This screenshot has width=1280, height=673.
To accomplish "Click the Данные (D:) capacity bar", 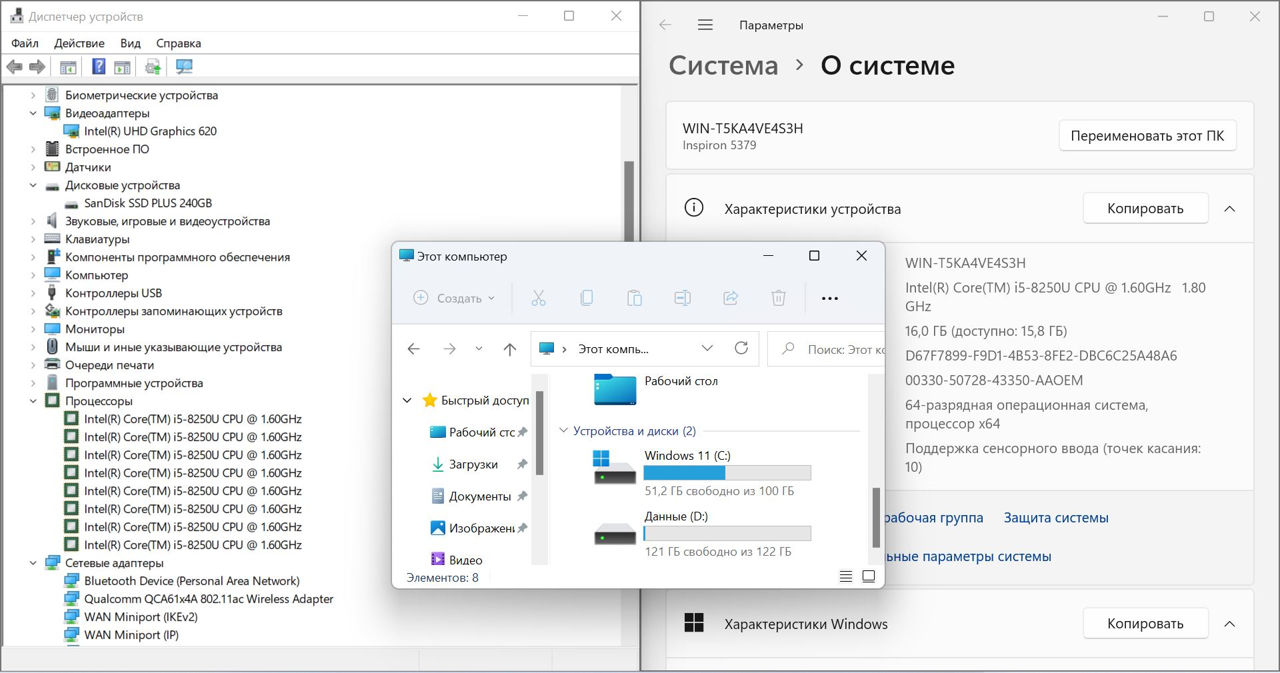I will (727, 534).
